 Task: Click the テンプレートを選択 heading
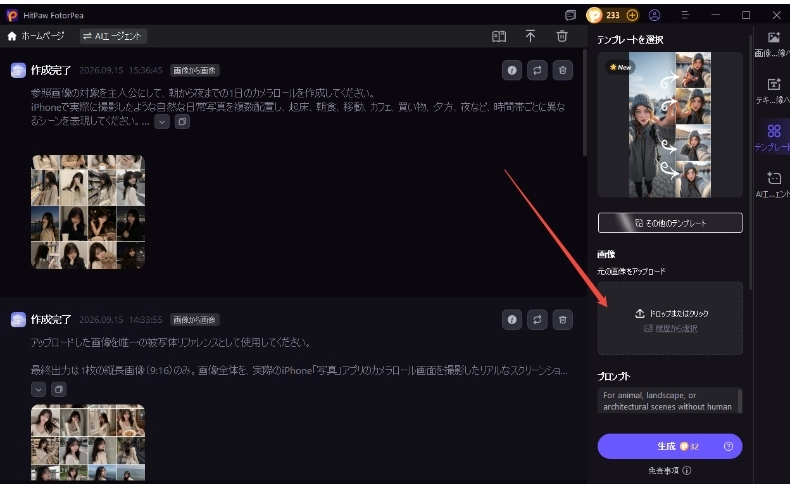click(630, 40)
